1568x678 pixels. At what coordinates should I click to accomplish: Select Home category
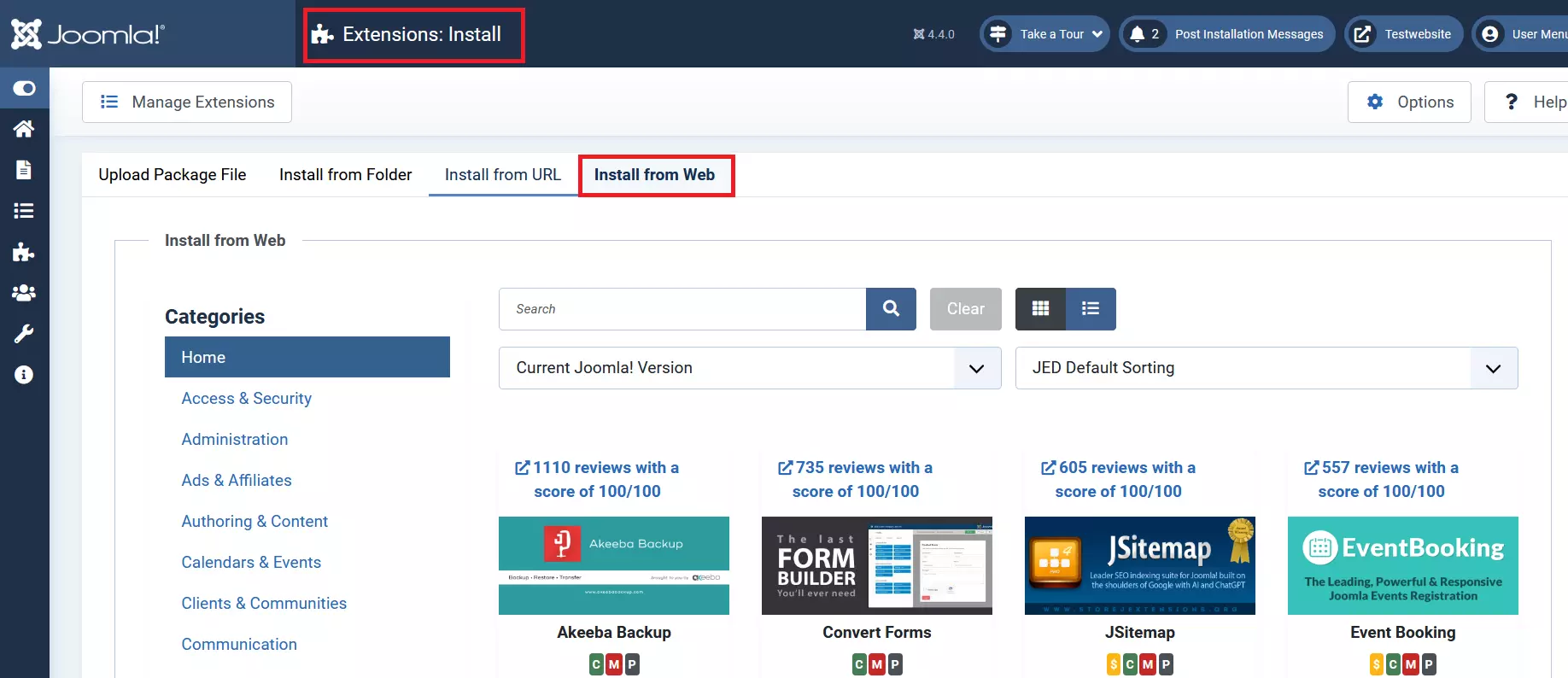pos(307,357)
